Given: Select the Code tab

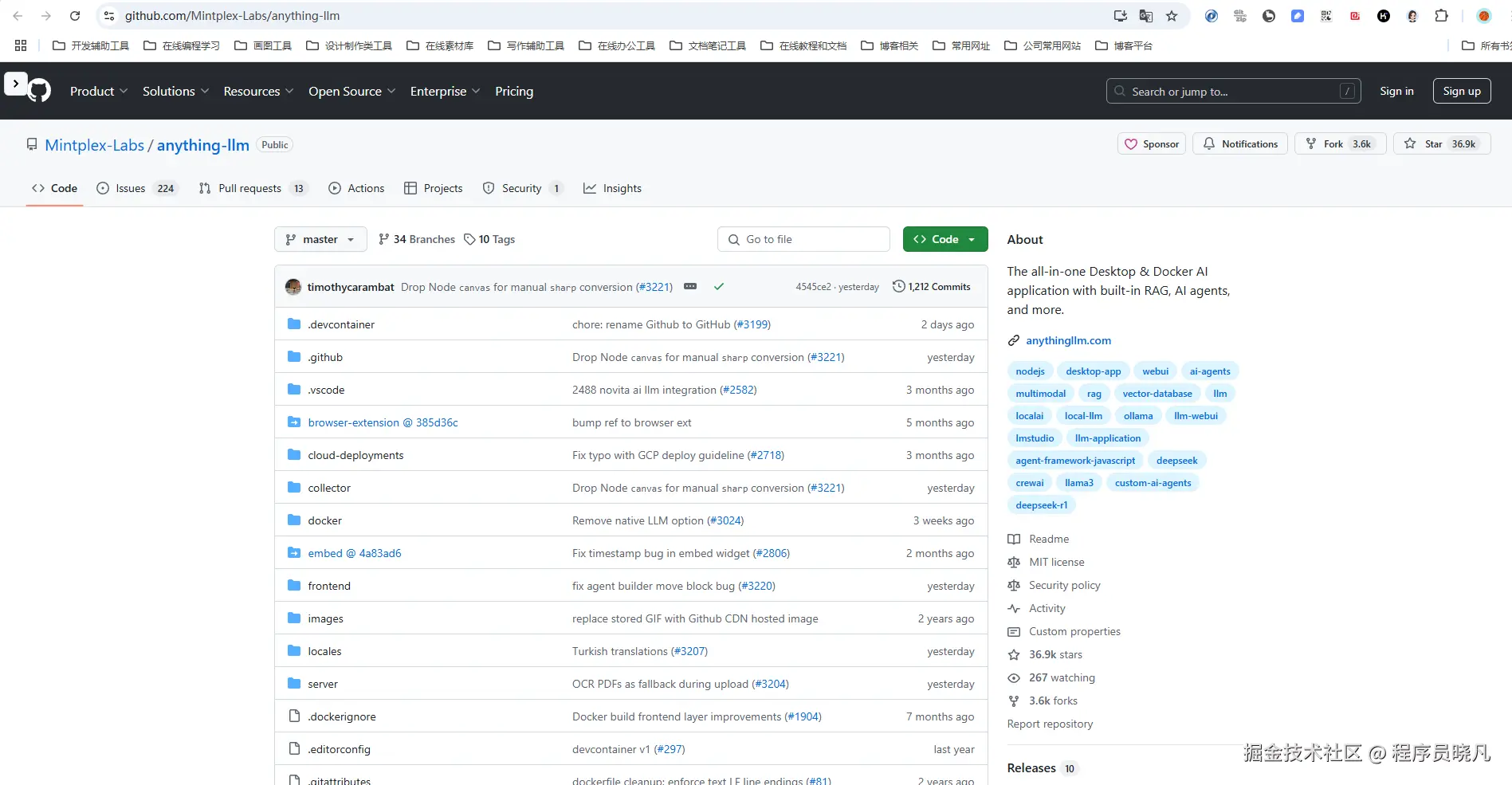Looking at the screenshot, I should 55,189.
